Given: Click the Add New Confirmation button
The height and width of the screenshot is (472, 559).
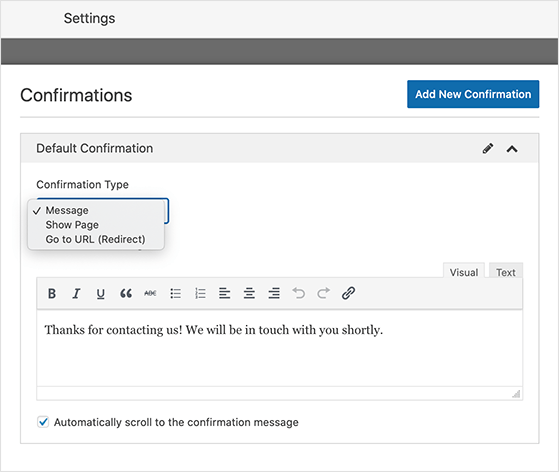Looking at the screenshot, I should 473,94.
